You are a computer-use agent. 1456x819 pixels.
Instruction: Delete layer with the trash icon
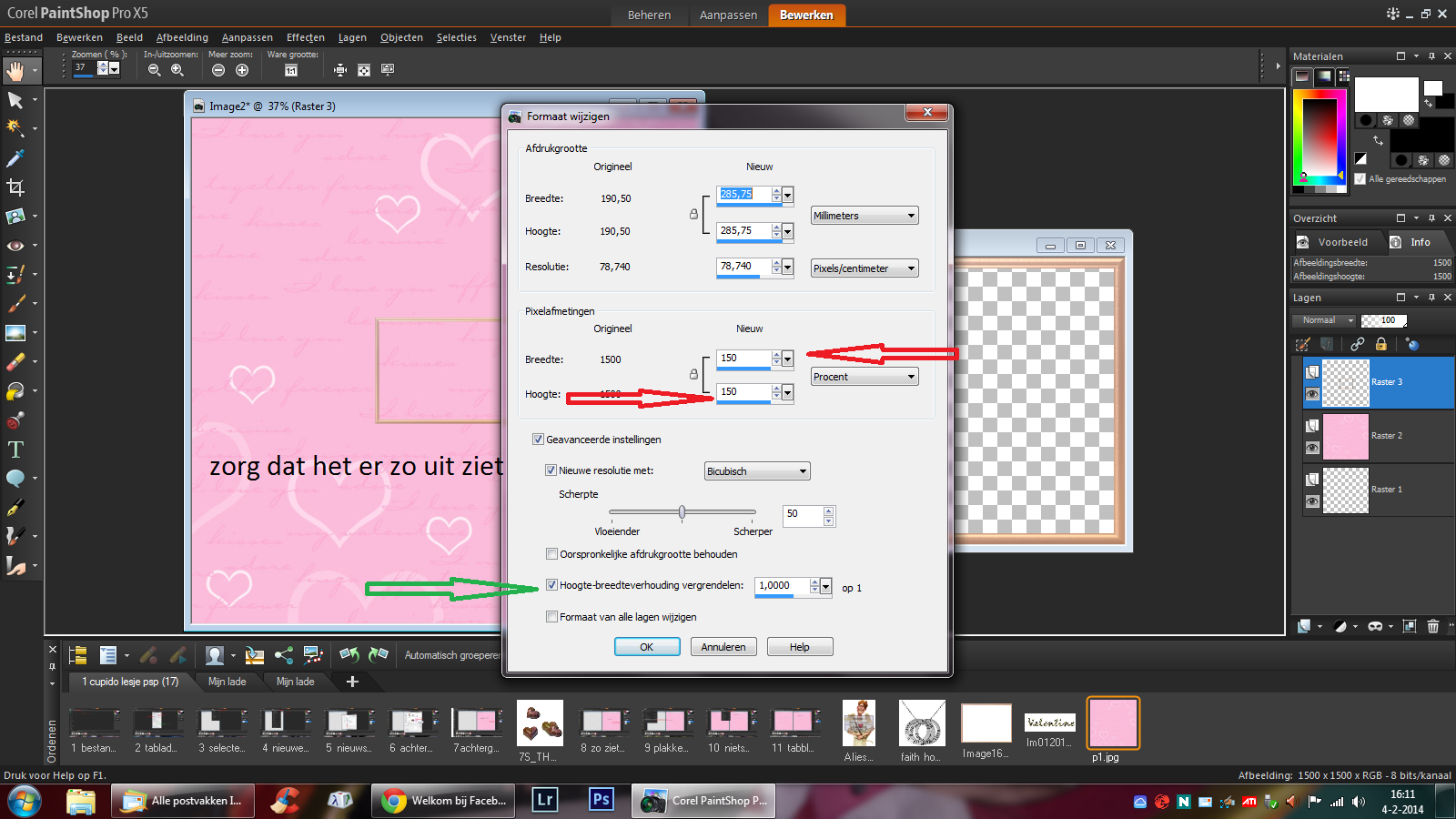pos(1433,626)
